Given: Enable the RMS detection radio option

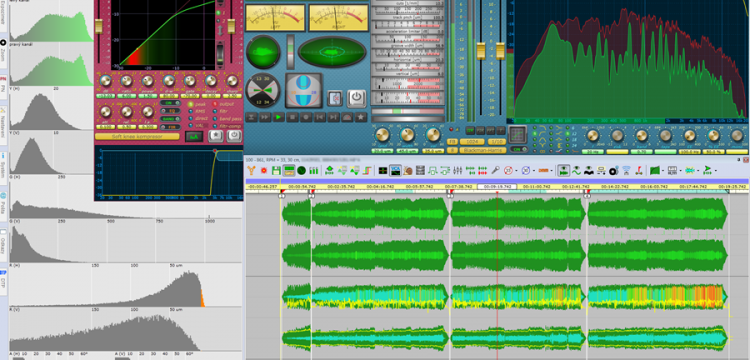Looking at the screenshot, I should click(190, 111).
